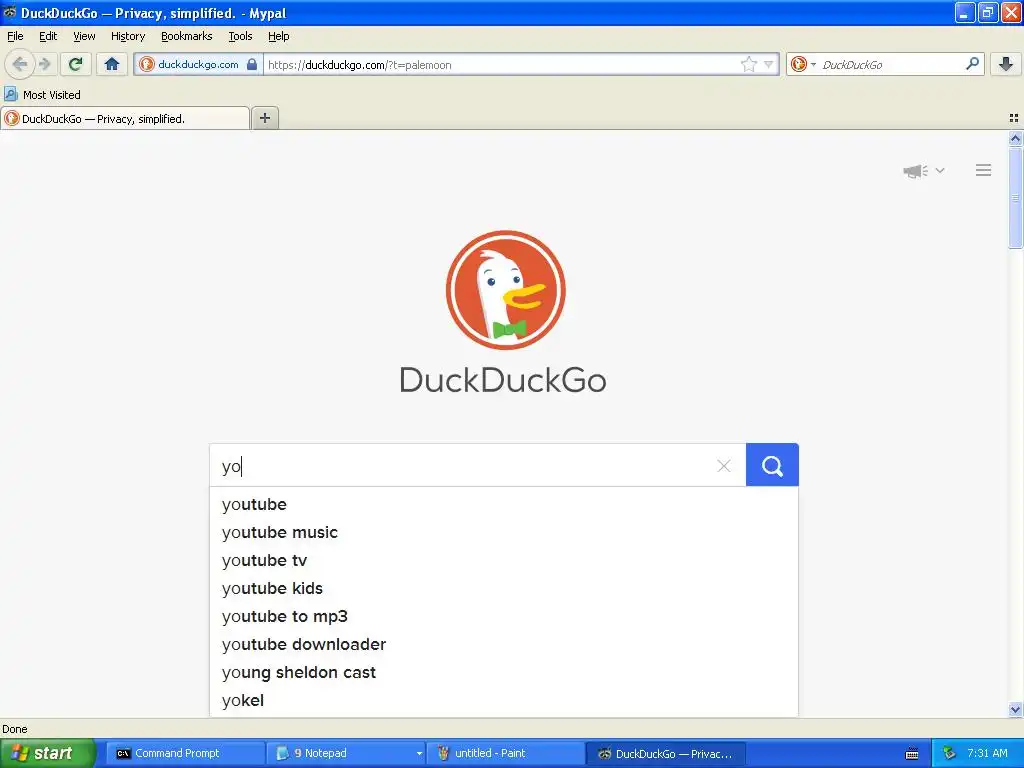Choose the "youtube music" suggestion
Screen dimensions: 1024x768
[504, 532]
